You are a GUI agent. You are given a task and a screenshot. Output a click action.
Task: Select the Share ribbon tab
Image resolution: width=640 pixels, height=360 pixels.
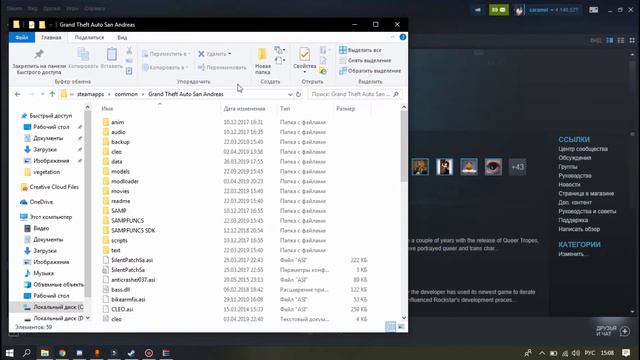click(x=89, y=37)
